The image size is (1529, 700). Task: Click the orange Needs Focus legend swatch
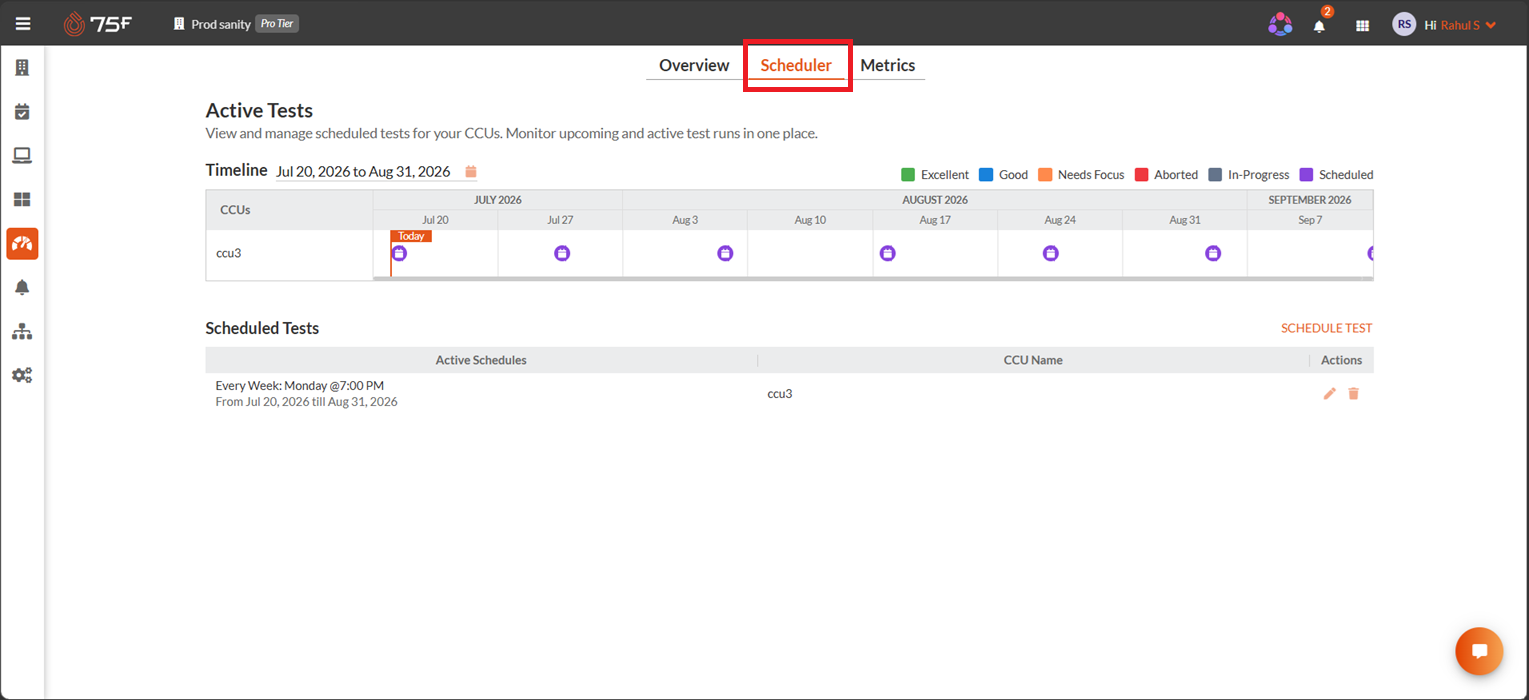coord(1045,175)
